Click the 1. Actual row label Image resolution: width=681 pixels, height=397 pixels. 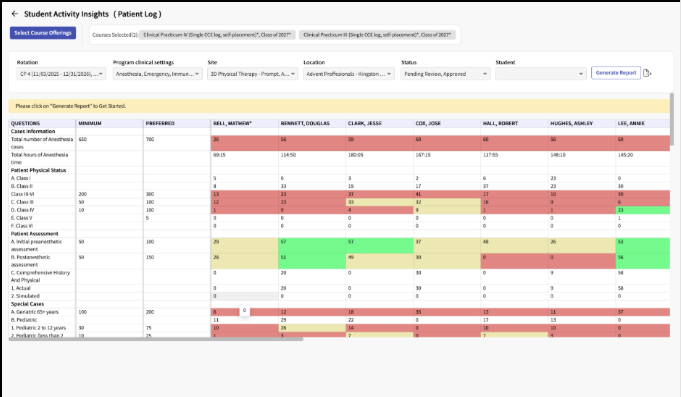pos(20,288)
